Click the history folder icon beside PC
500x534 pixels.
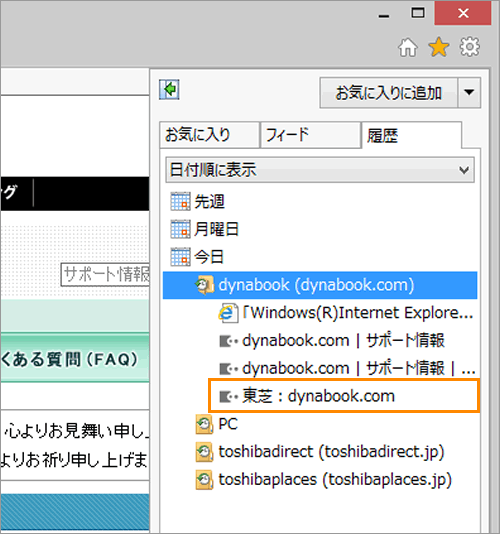point(204,424)
